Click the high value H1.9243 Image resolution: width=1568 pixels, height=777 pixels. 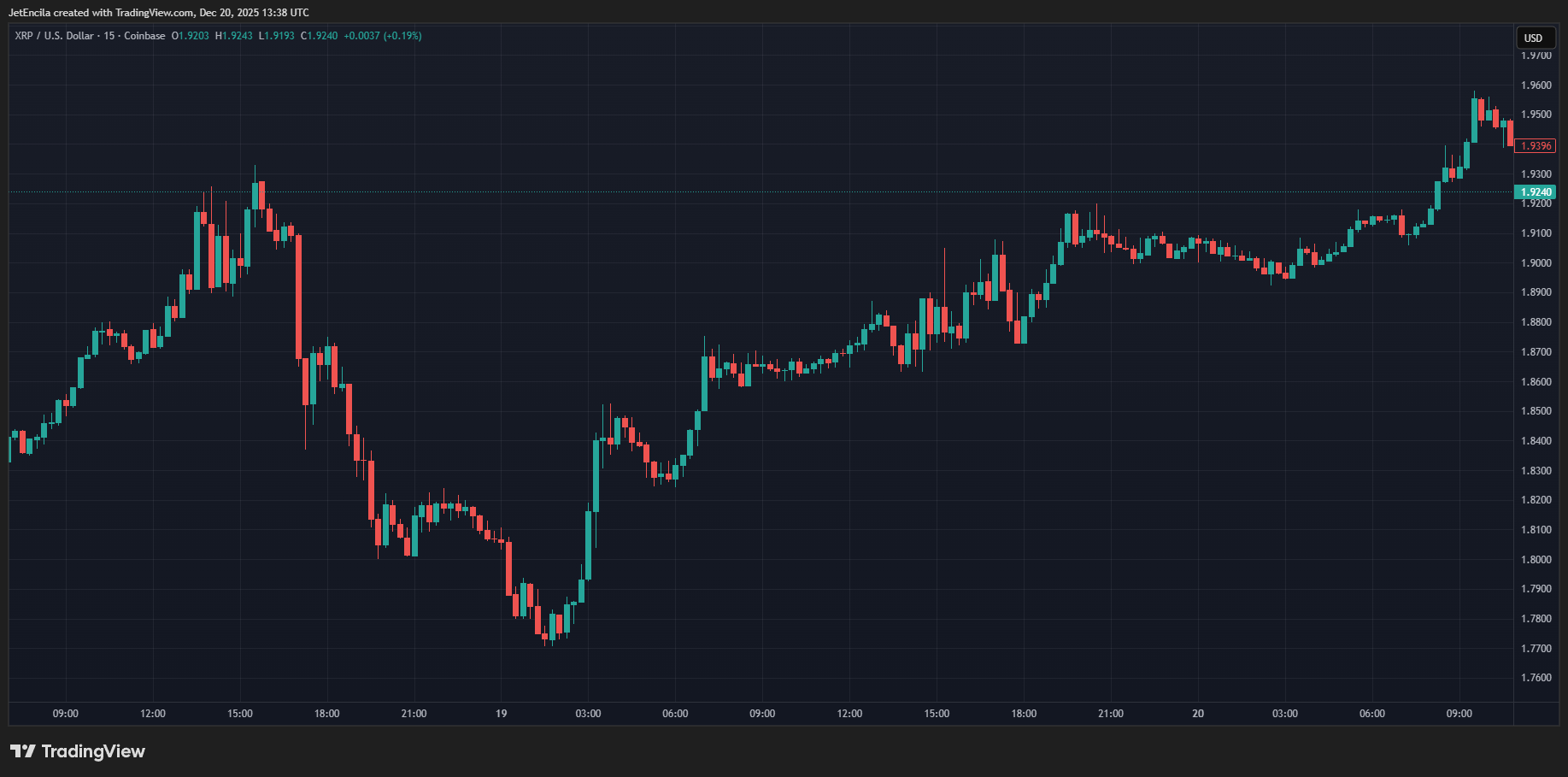[x=234, y=36]
